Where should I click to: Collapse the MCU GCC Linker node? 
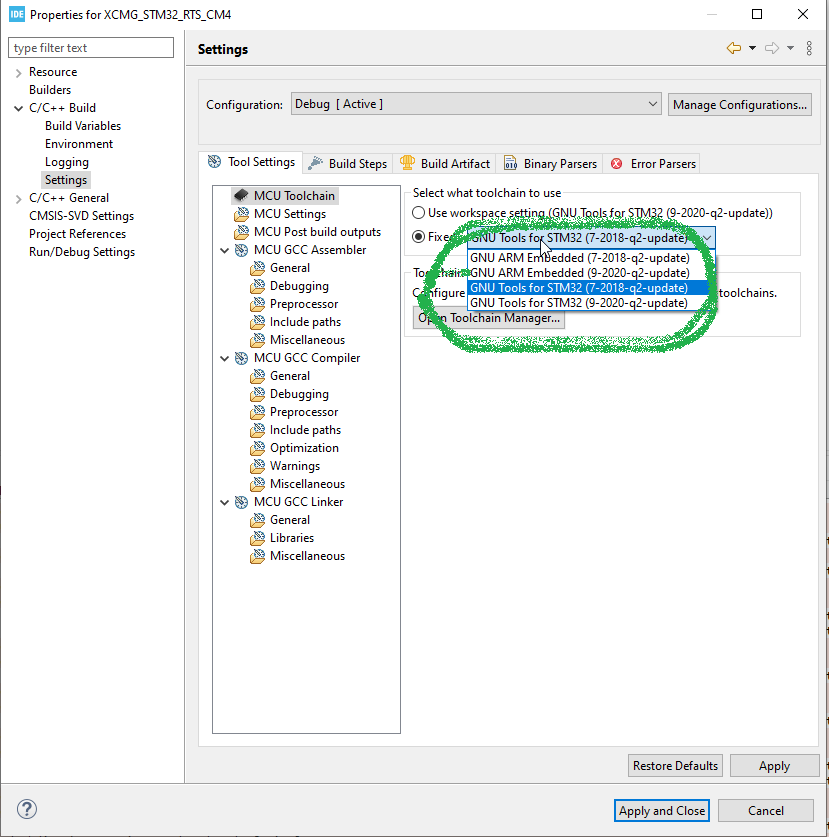pyautogui.click(x=225, y=502)
